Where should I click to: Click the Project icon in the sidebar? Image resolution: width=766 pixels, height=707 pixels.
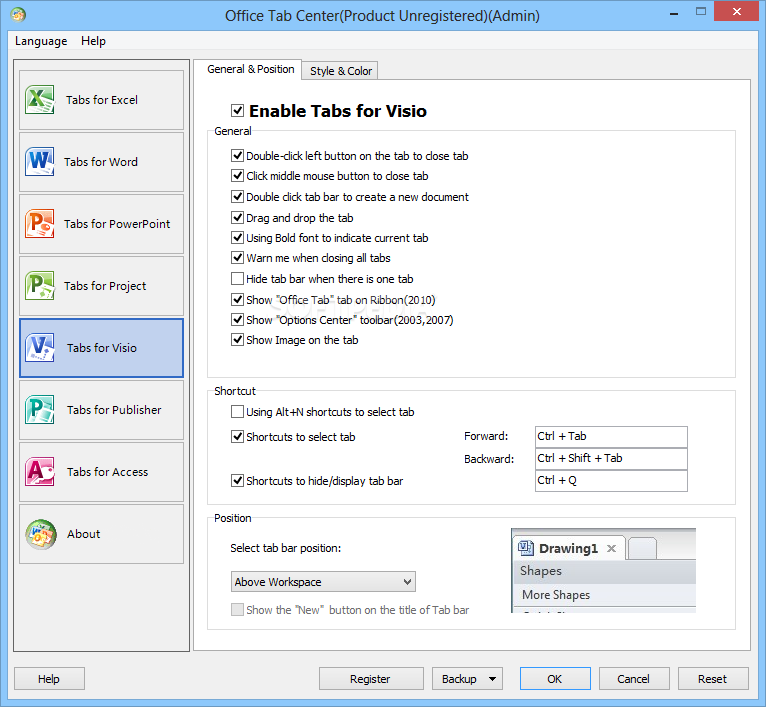click(40, 285)
